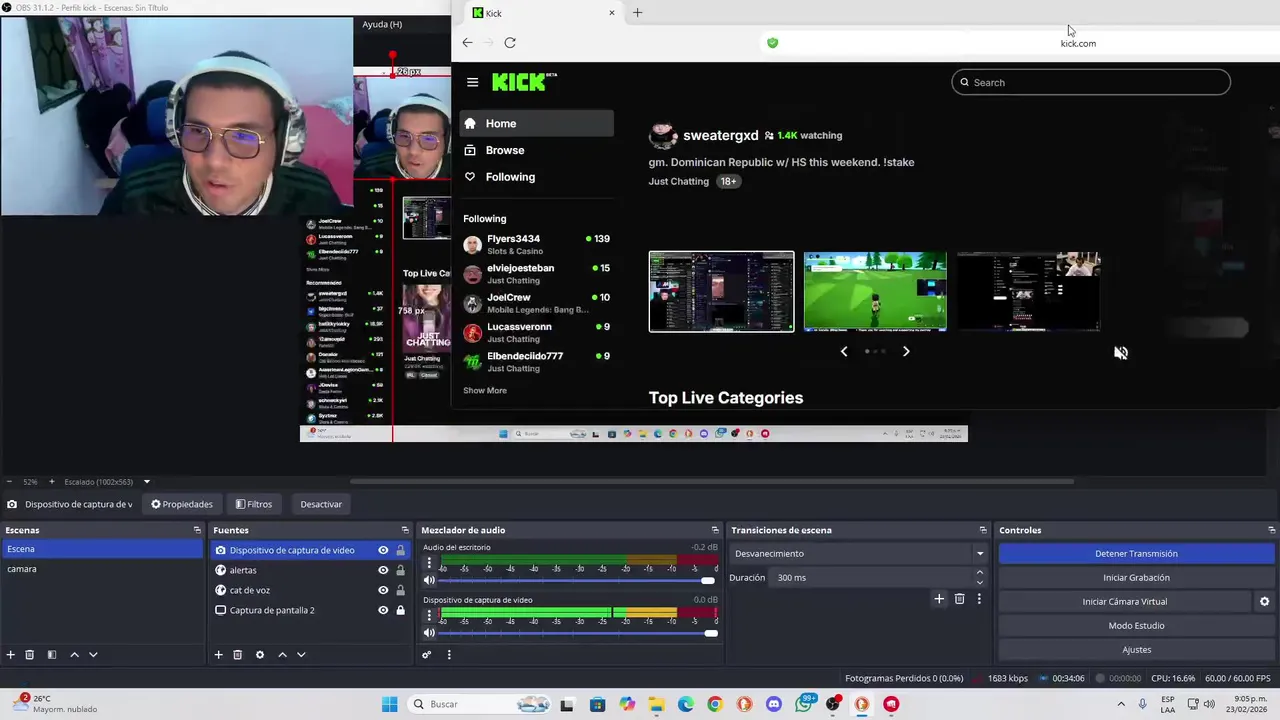Move the source down in Fuentes
The image size is (1280, 720).
click(x=301, y=655)
